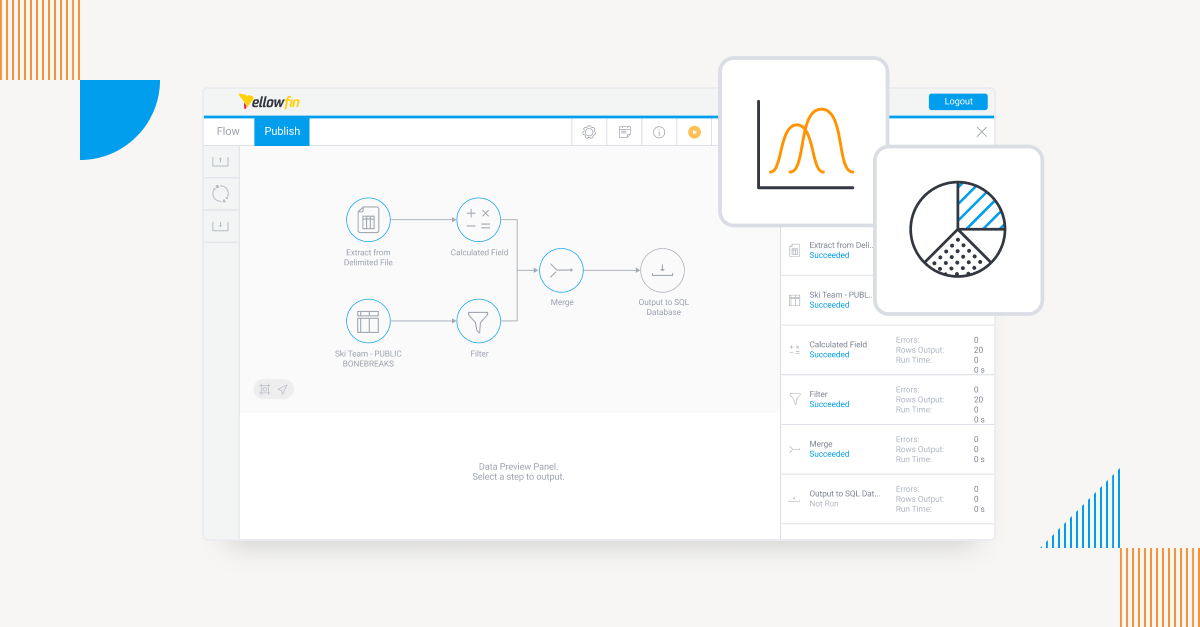Open the notes icon in toolbar

tap(625, 132)
